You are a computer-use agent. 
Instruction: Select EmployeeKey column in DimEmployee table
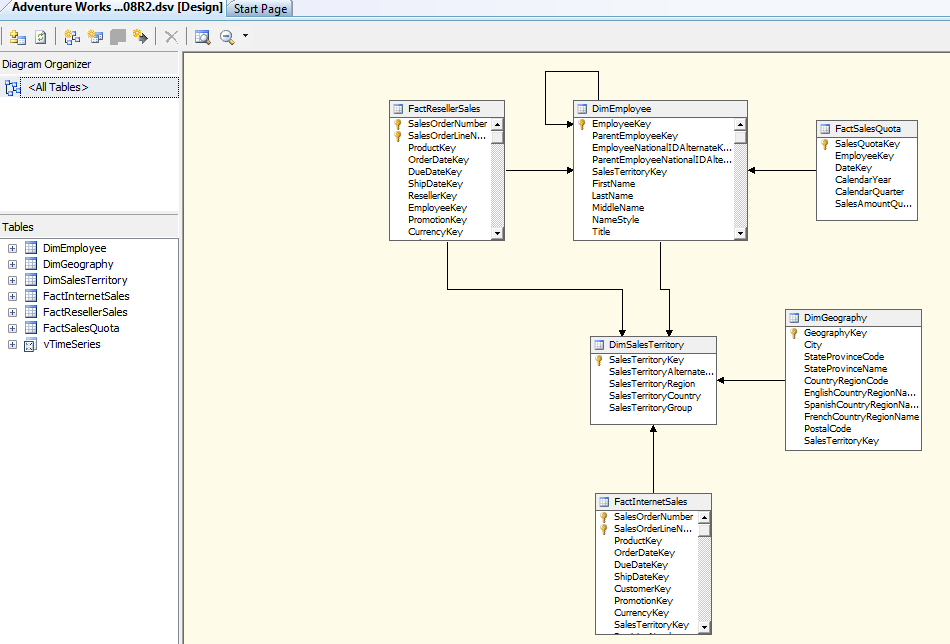pos(621,124)
